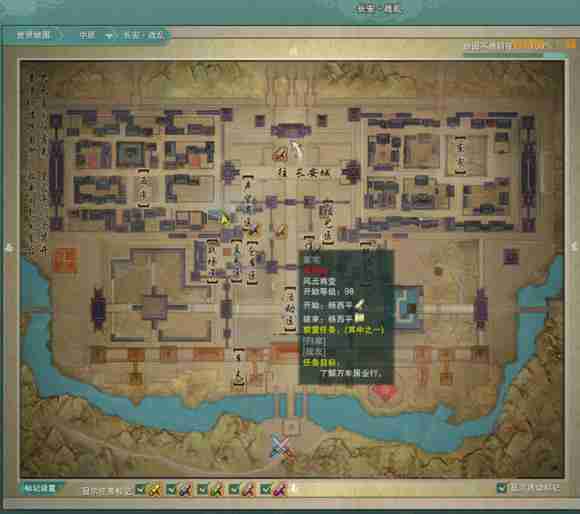
Task: Switch to the 世界地图 tab
Action: (34, 35)
